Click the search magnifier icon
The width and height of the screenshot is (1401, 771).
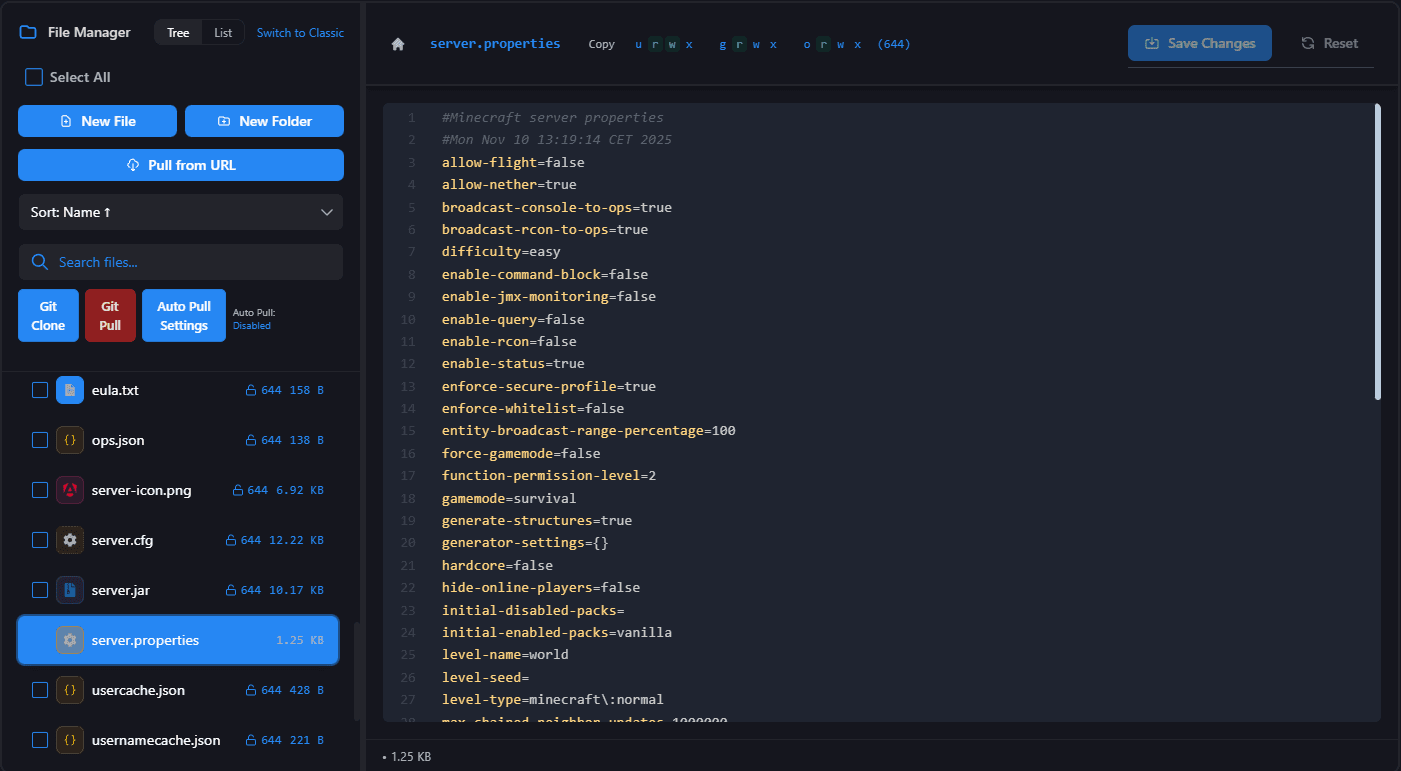coord(40,262)
